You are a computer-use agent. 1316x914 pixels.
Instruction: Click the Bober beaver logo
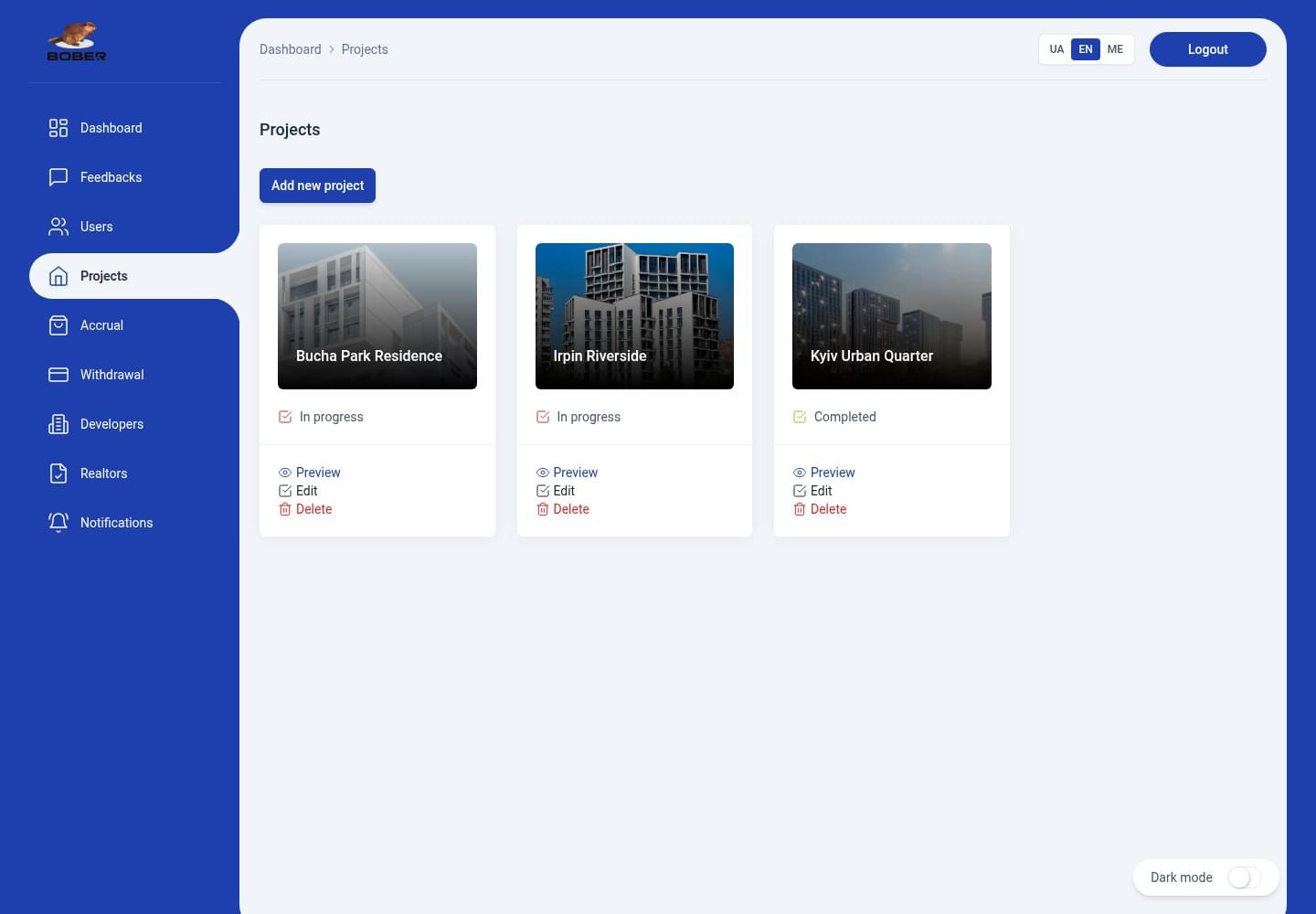click(77, 42)
